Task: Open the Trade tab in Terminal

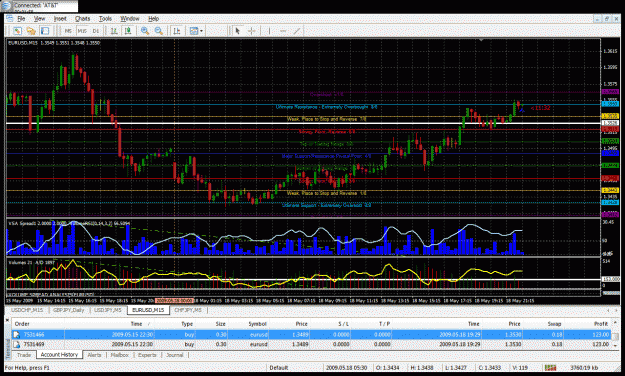Action: tap(24, 355)
